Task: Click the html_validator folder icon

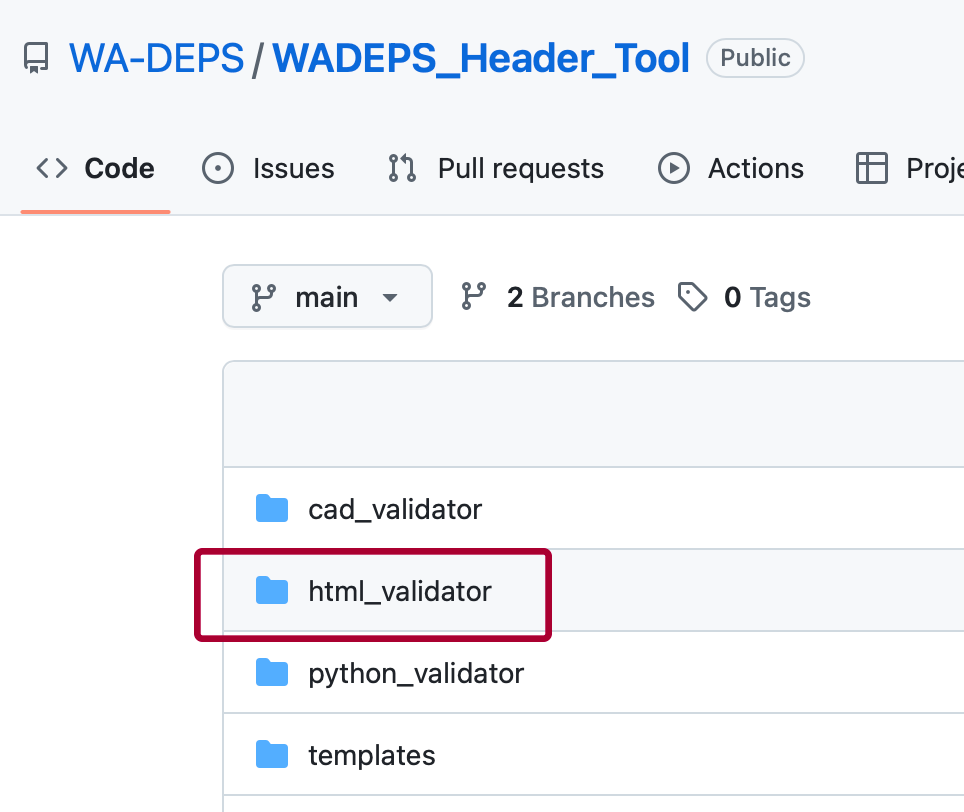Action: pos(271,590)
